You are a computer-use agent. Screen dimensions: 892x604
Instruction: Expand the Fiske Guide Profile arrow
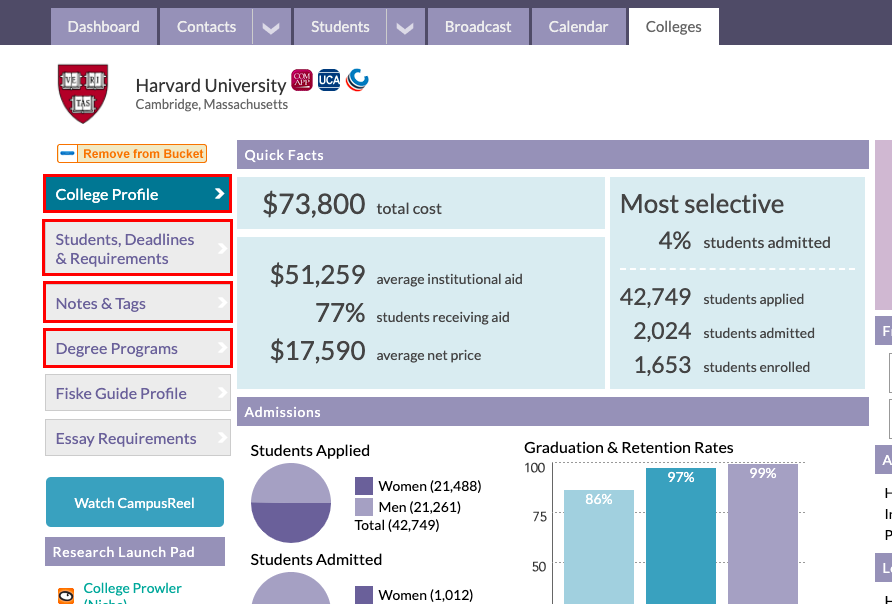click(222, 393)
